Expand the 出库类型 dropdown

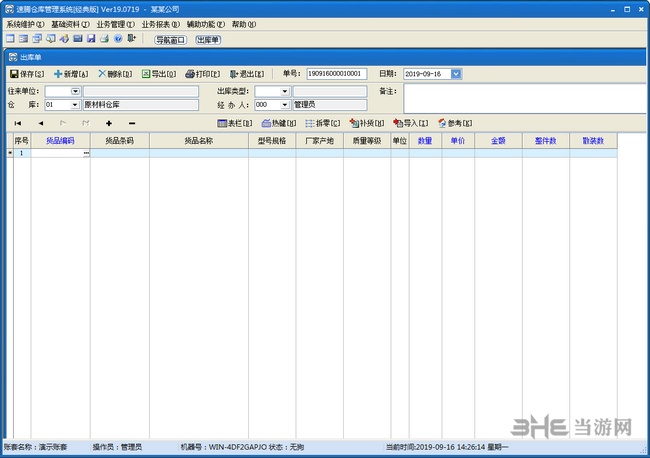coord(286,91)
